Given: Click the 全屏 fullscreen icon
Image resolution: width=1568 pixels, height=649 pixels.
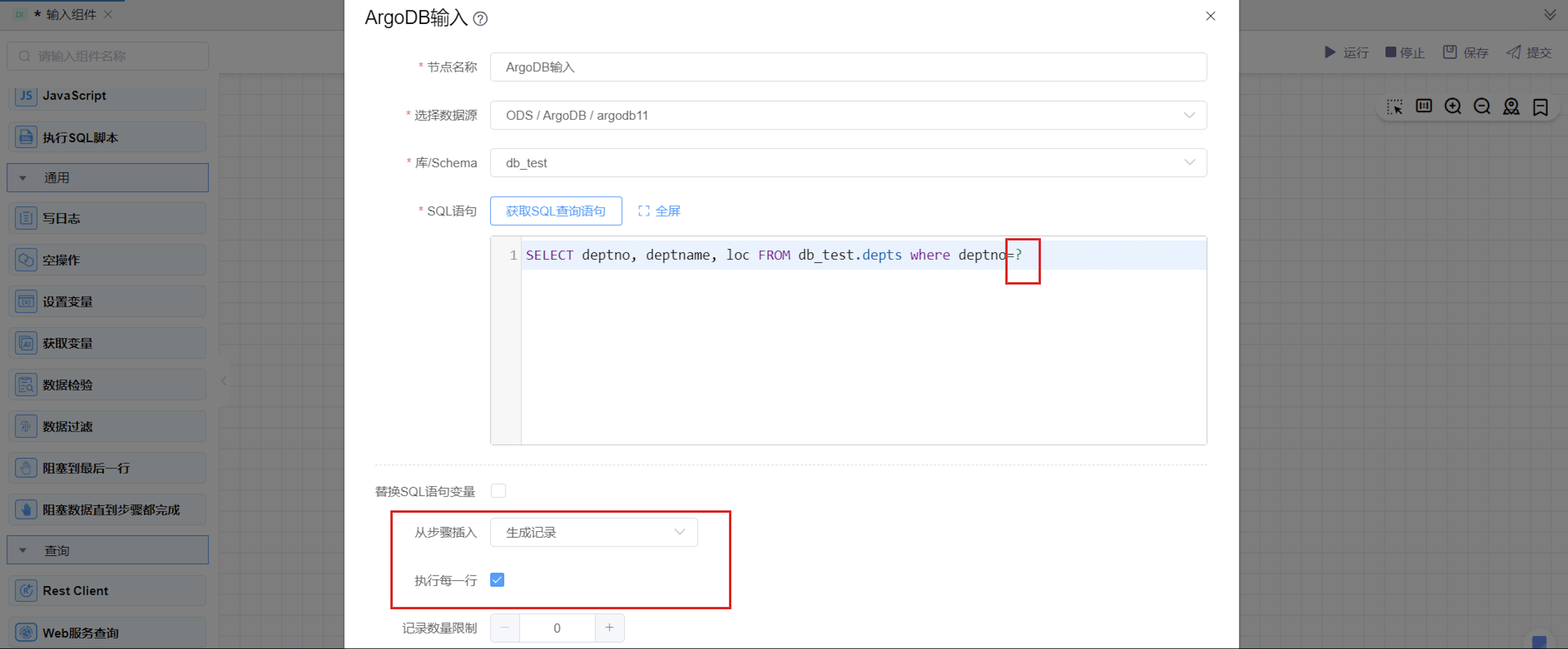Looking at the screenshot, I should point(643,211).
